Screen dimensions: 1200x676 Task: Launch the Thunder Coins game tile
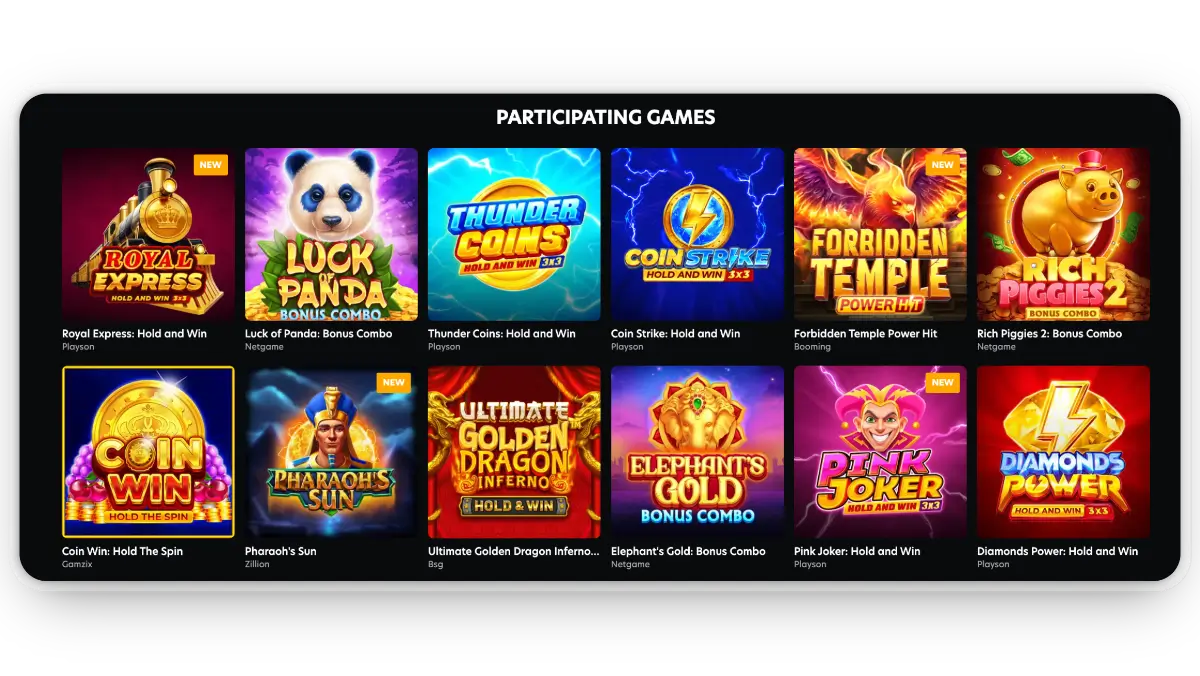coord(514,234)
